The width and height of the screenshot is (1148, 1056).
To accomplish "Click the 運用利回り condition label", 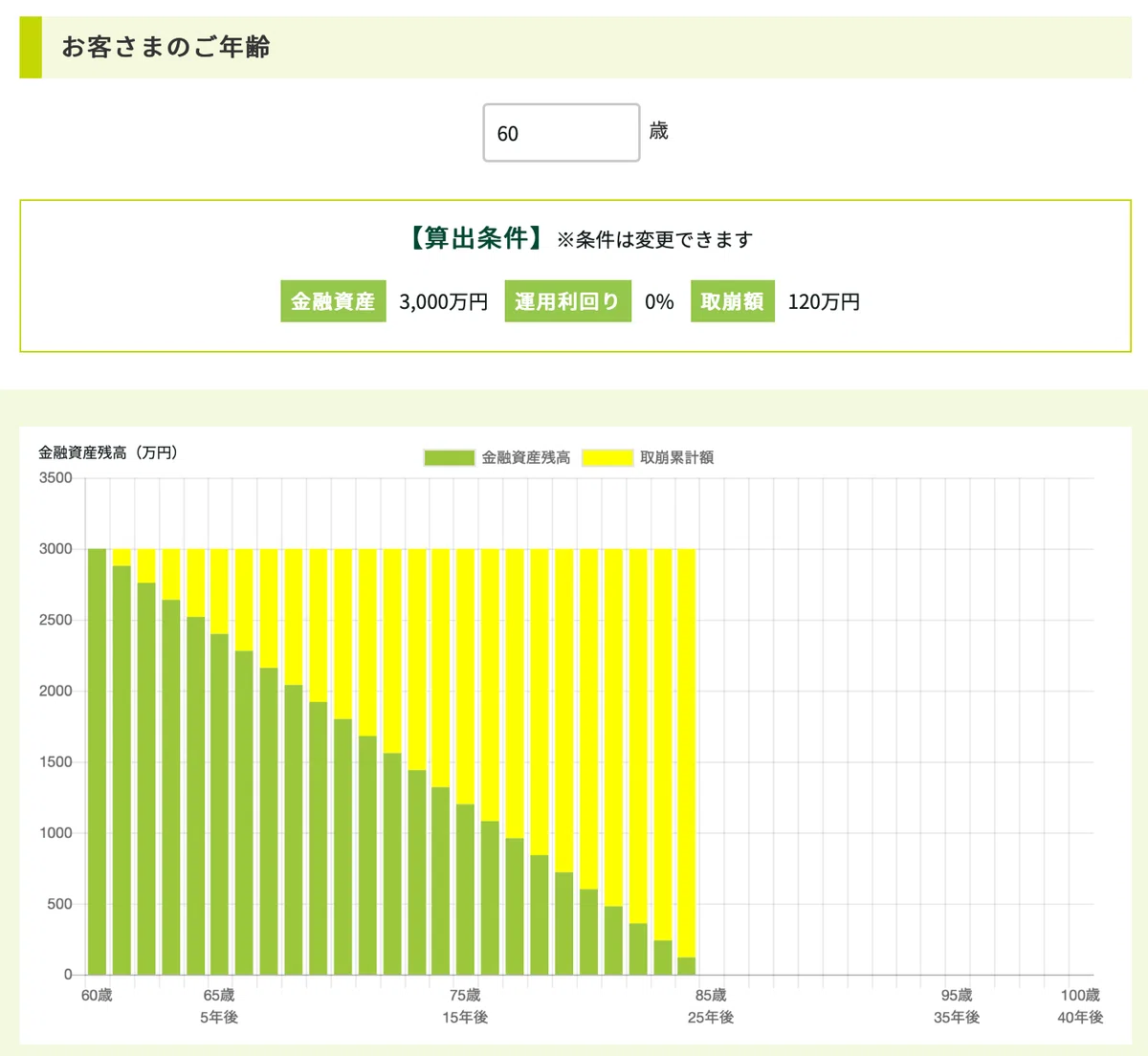I will (x=567, y=301).
